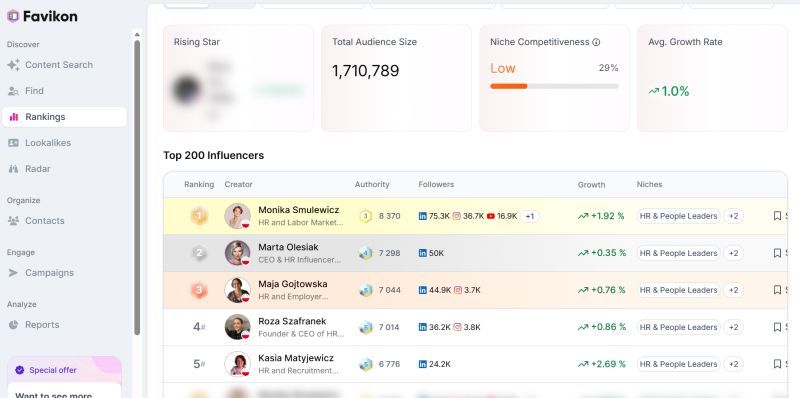Click the Special offer badge
Image resolution: width=800 pixels, height=398 pixels.
pyautogui.click(x=46, y=370)
